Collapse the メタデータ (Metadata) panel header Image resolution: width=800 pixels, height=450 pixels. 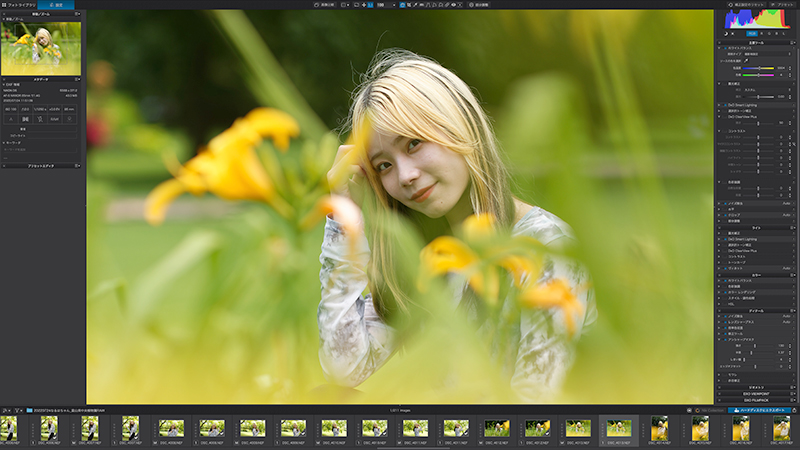pos(41,79)
